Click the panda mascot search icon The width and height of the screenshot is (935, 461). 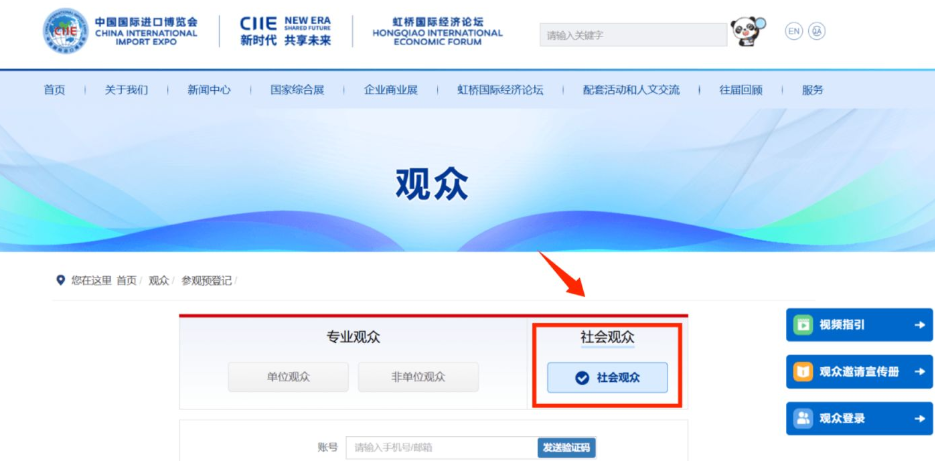tap(748, 32)
